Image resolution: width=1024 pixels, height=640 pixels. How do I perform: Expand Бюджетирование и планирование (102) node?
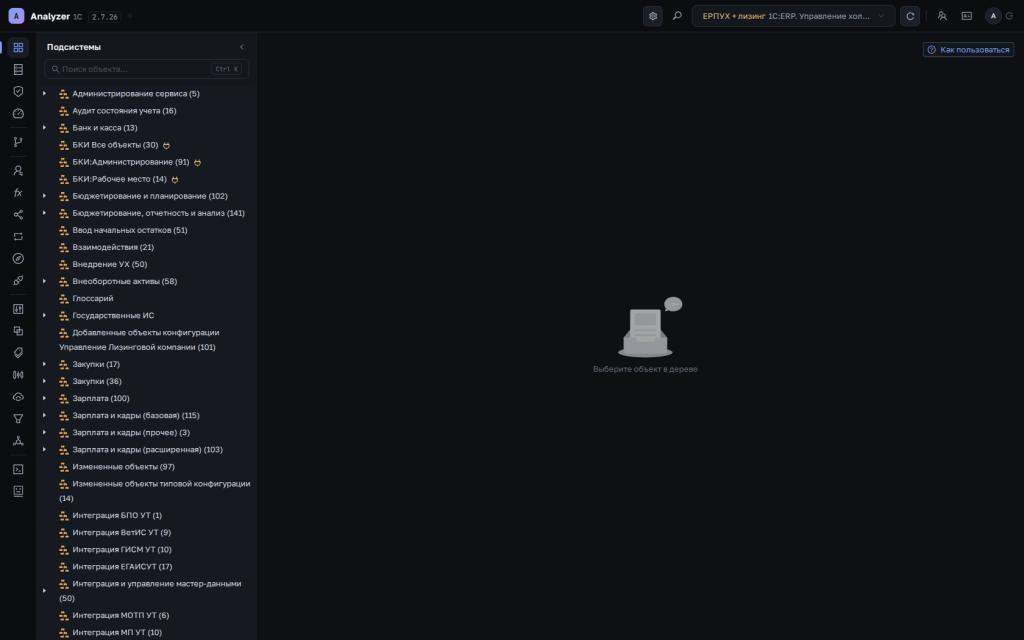point(44,196)
